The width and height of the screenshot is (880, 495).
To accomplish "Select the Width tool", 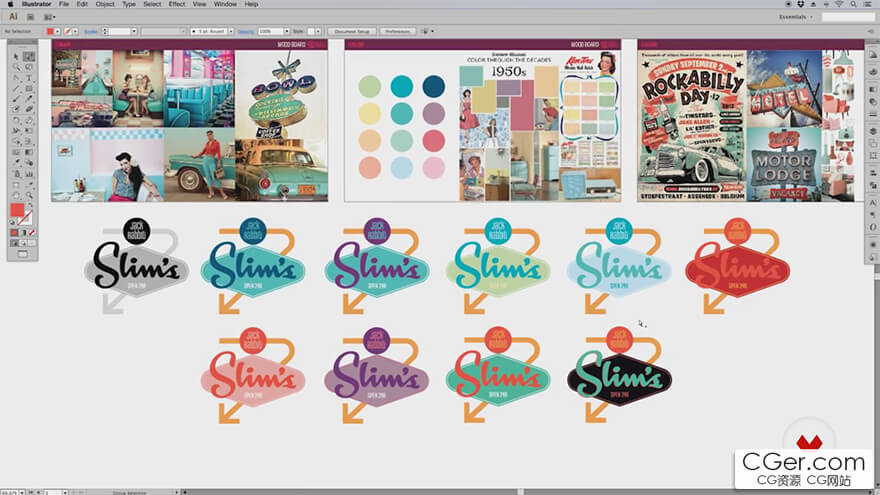I will (16, 130).
